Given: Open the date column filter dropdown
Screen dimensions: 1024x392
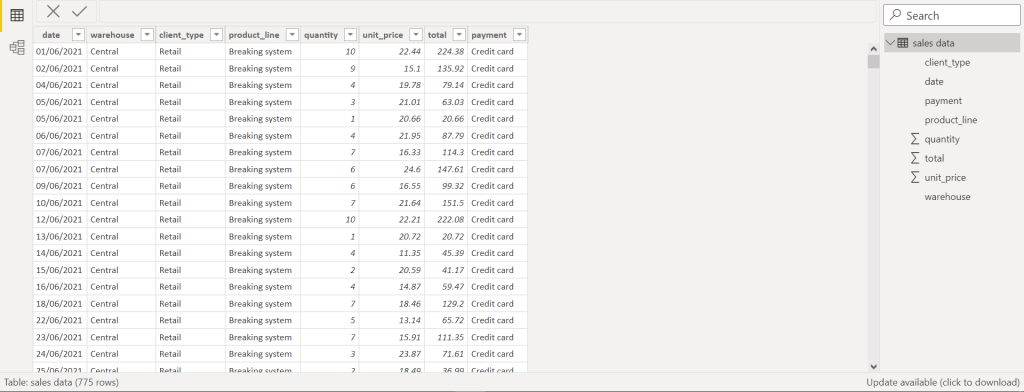Looking at the screenshot, I should click(78, 35).
